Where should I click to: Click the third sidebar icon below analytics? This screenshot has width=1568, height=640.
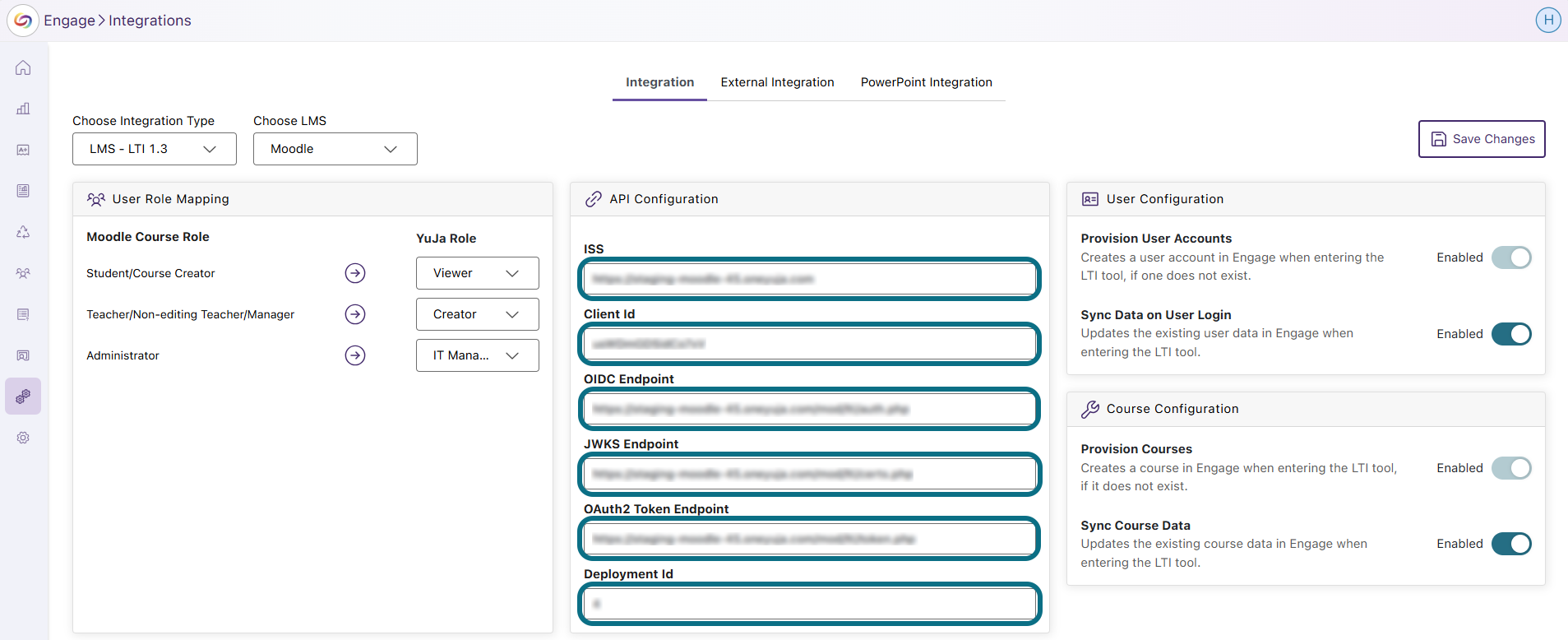[23, 150]
